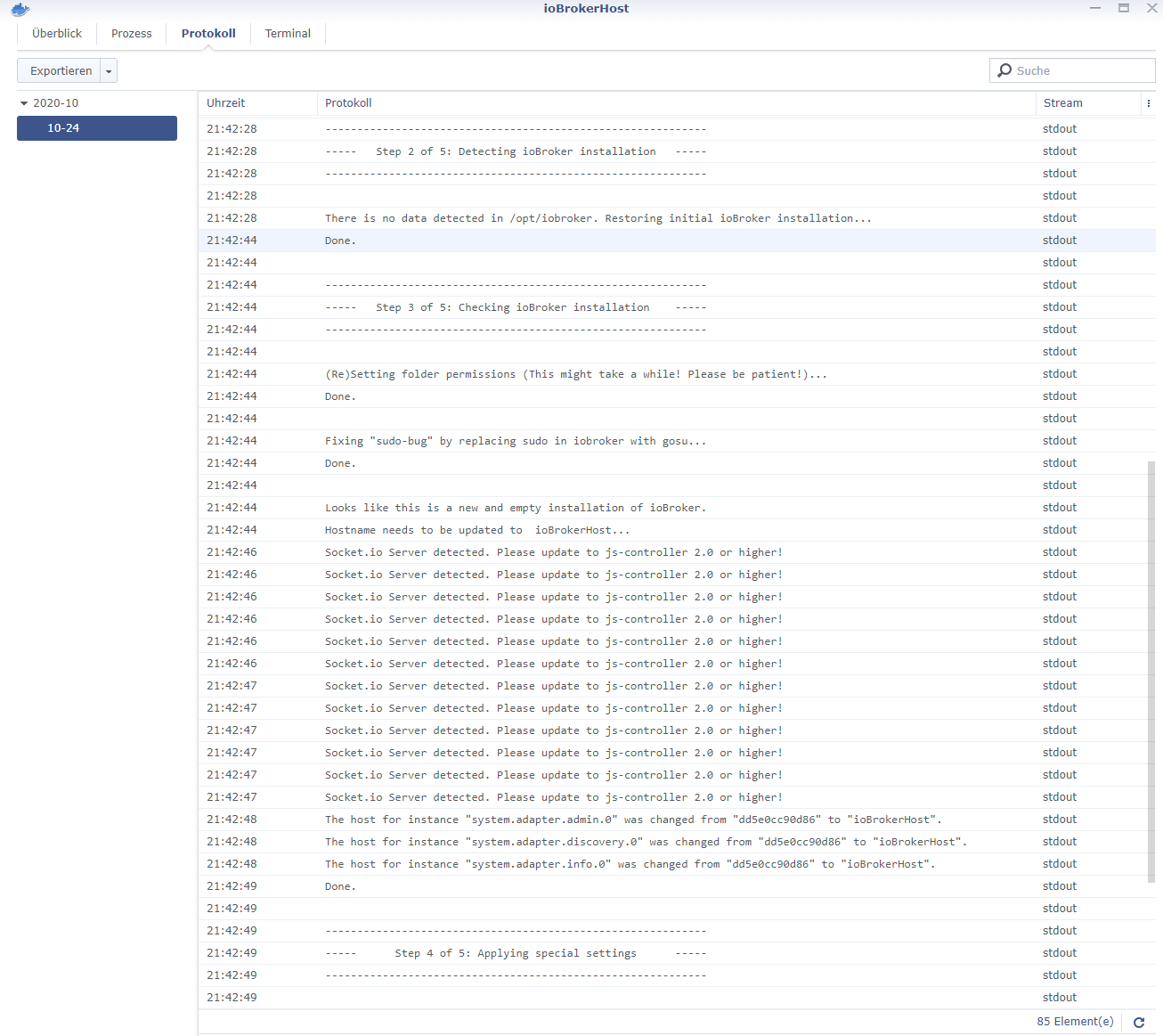Image resolution: width=1163 pixels, height=1036 pixels.
Task: Maximize the ioBrokerHost window
Action: click(1124, 8)
